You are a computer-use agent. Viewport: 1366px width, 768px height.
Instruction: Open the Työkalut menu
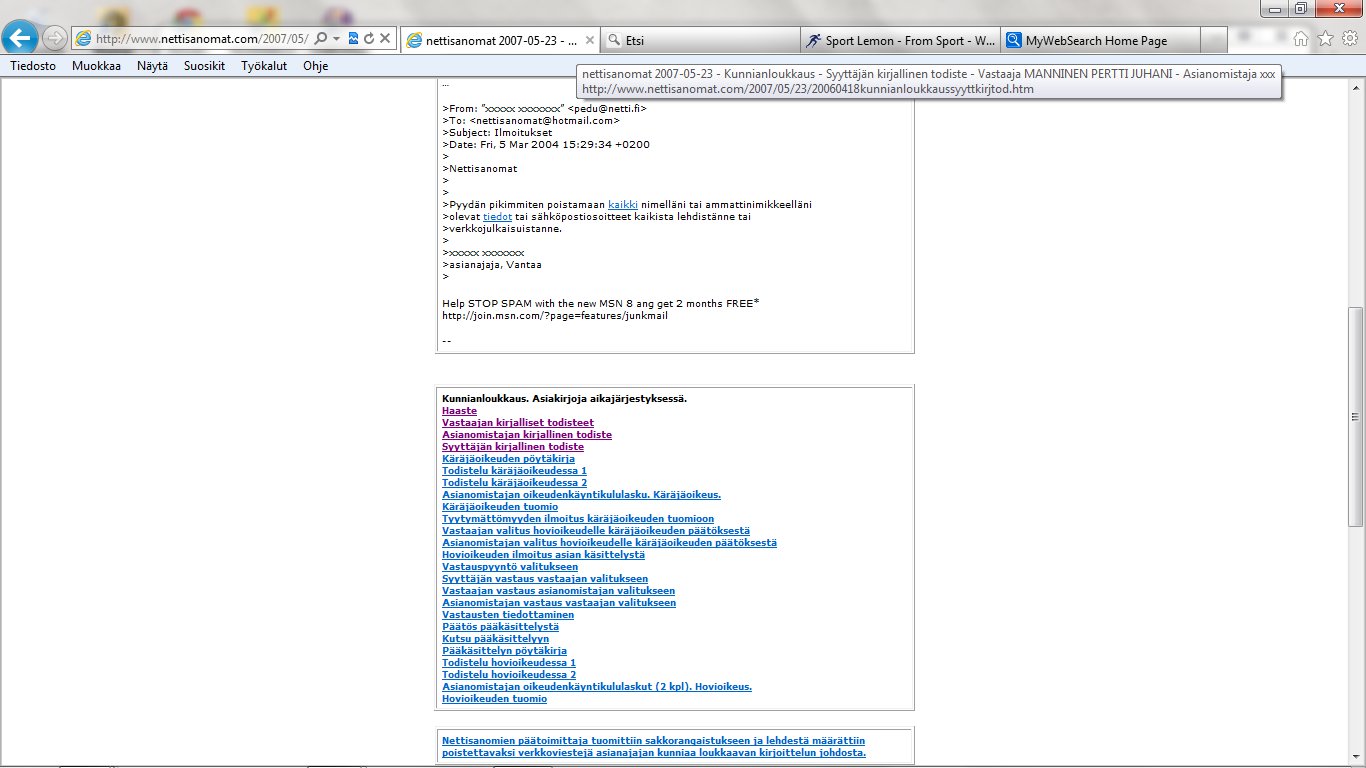[264, 66]
